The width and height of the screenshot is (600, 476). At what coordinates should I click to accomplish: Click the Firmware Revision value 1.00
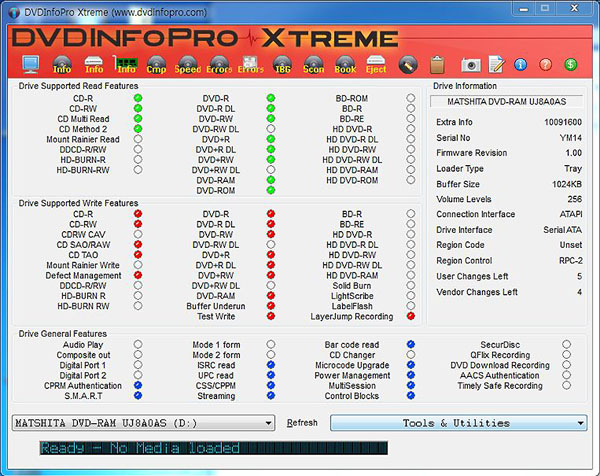click(x=574, y=153)
